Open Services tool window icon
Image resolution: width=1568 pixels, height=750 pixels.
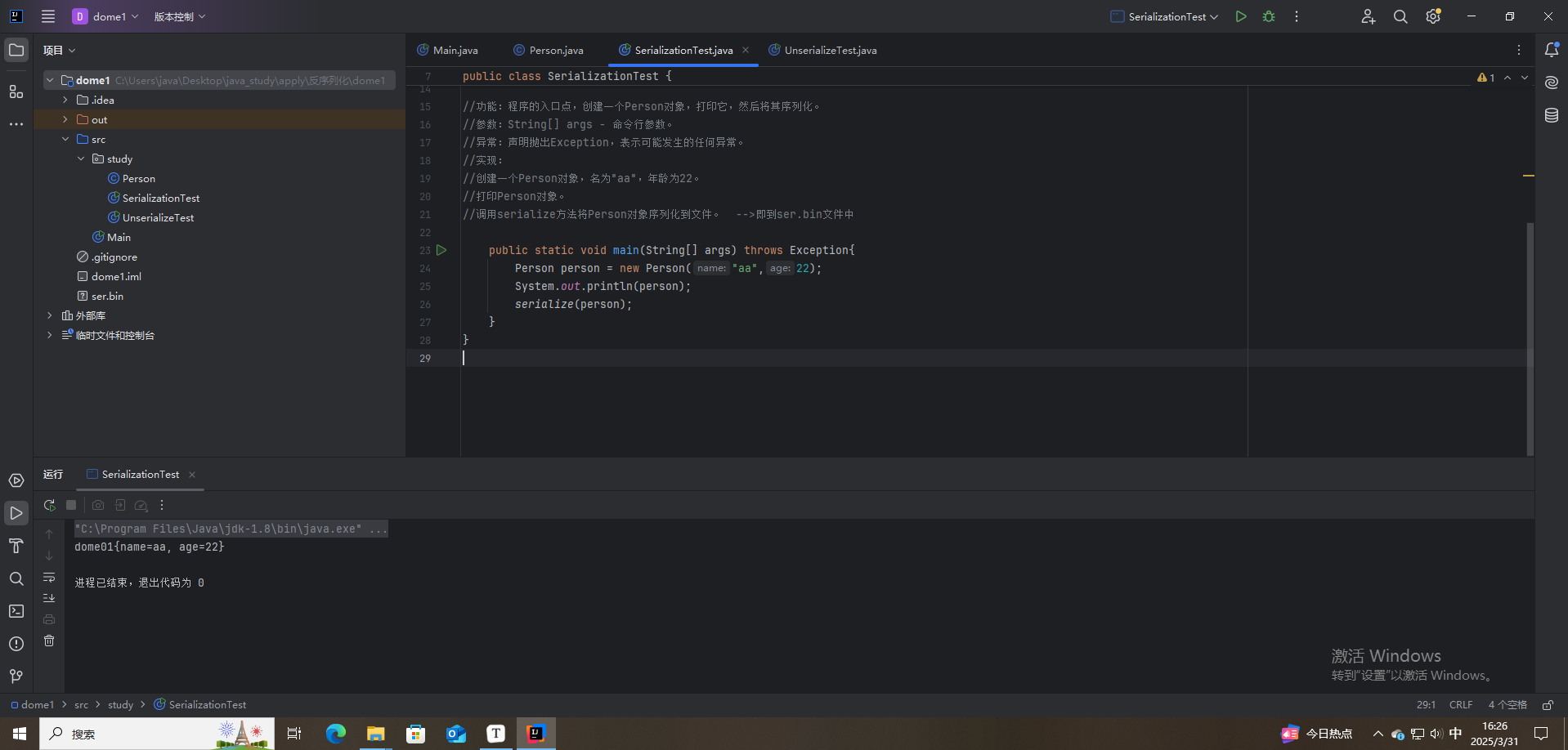[16, 480]
